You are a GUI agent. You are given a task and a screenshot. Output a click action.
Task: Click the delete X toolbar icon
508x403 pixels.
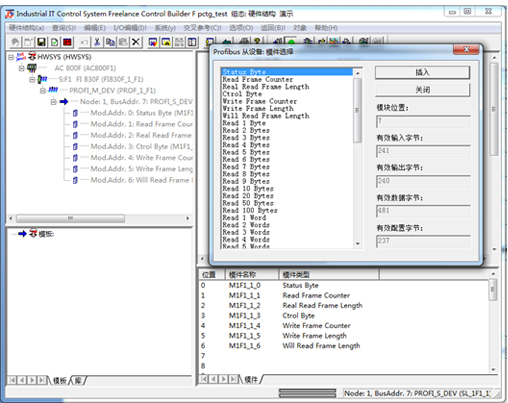coord(136,42)
